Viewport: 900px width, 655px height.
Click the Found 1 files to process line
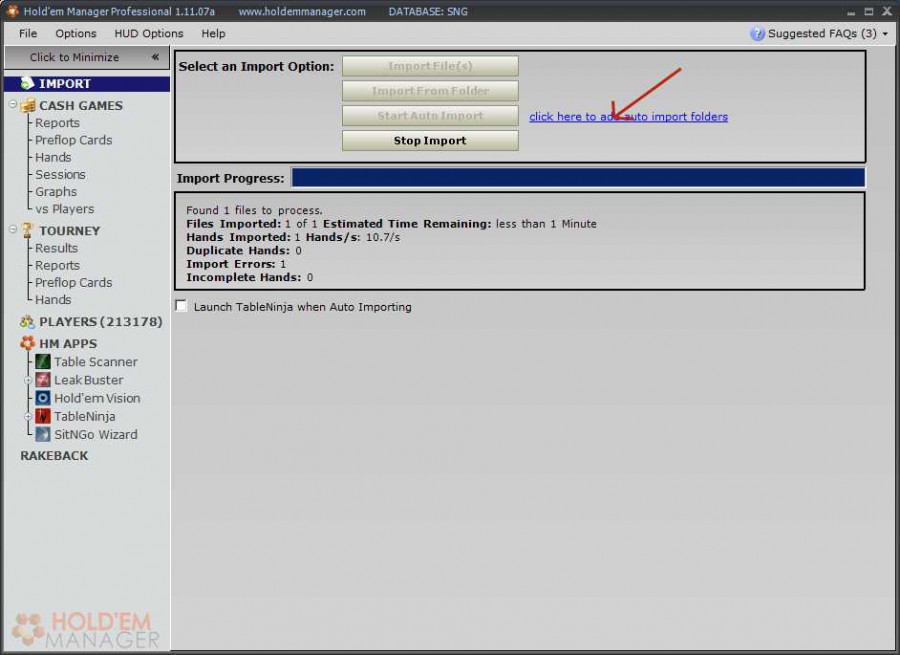pyautogui.click(x=254, y=210)
